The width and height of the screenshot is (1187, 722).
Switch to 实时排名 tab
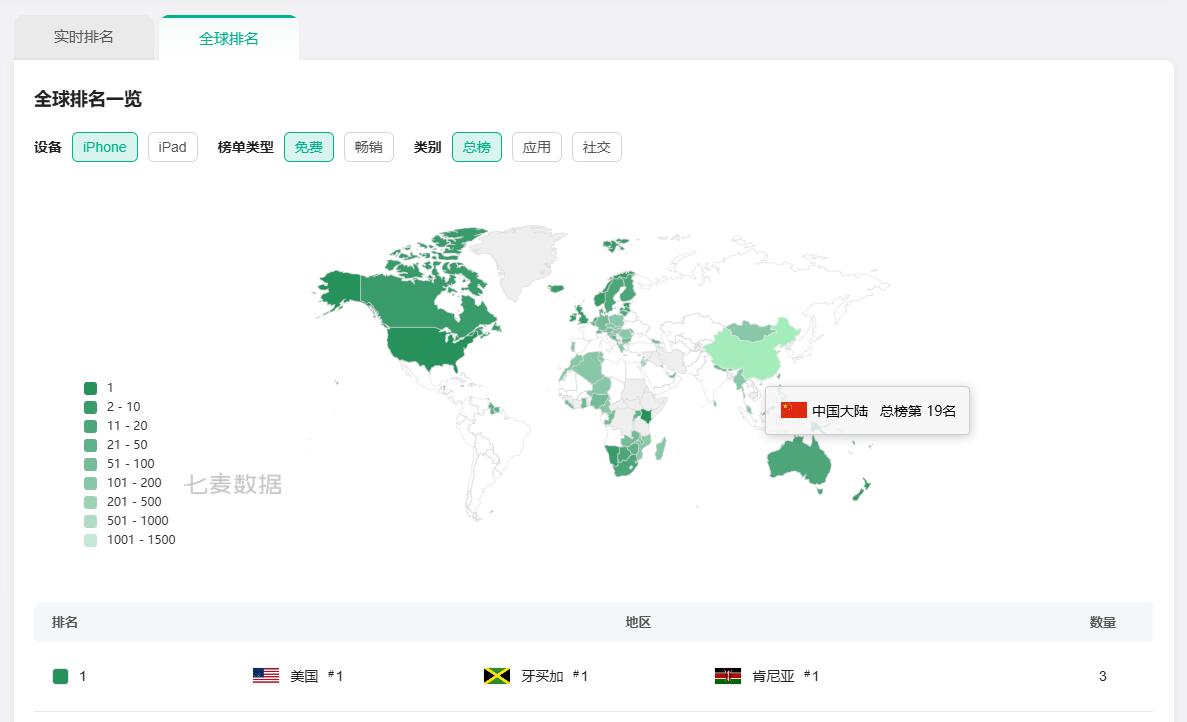click(83, 37)
